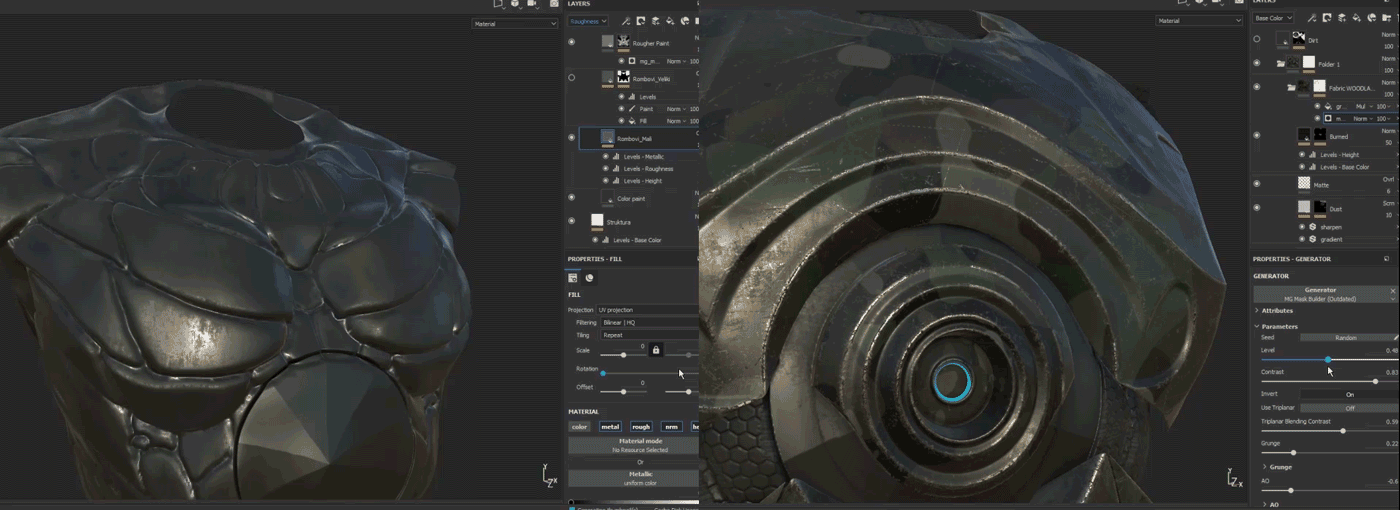Open the Roughness channel dropdown
The width and height of the screenshot is (1400, 510).
(588, 20)
